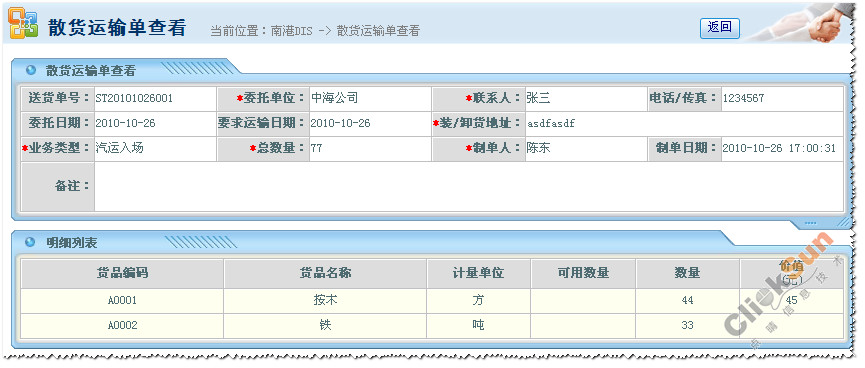Screen dimensions: 865x368
Task: Select the row with code A0001
Action: [432, 301]
